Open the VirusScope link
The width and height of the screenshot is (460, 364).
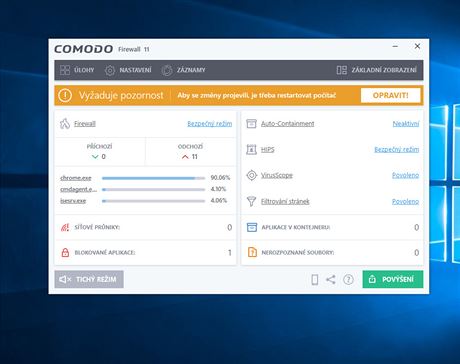(x=276, y=175)
